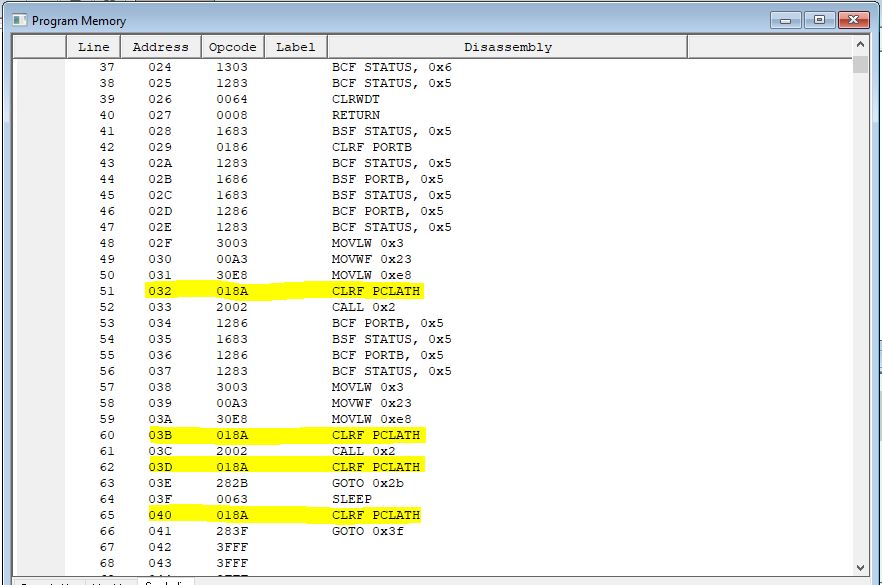Select CALL 0x2 at address 033

pyautogui.click(x=363, y=307)
